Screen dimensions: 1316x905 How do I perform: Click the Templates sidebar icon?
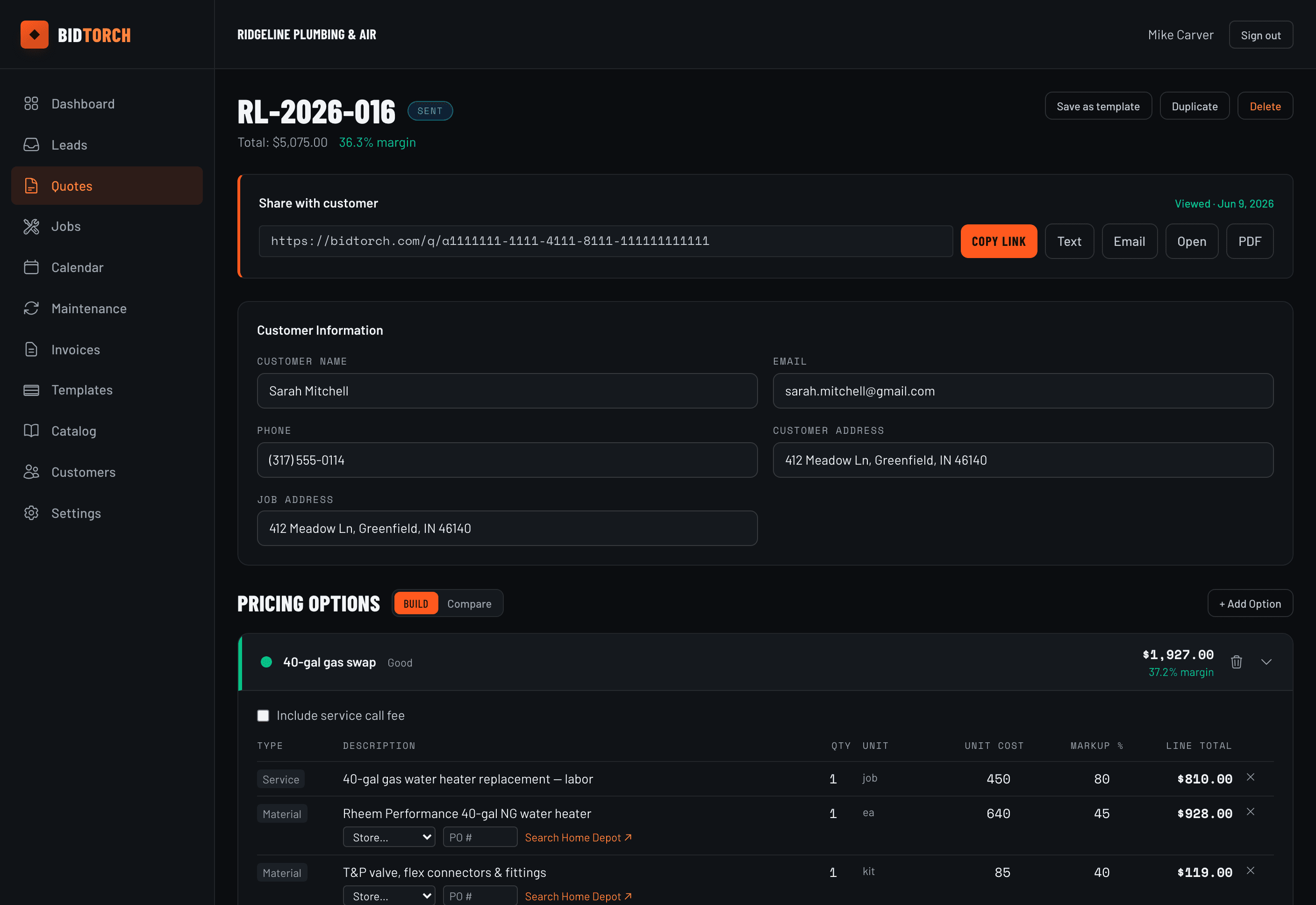pyautogui.click(x=31, y=390)
